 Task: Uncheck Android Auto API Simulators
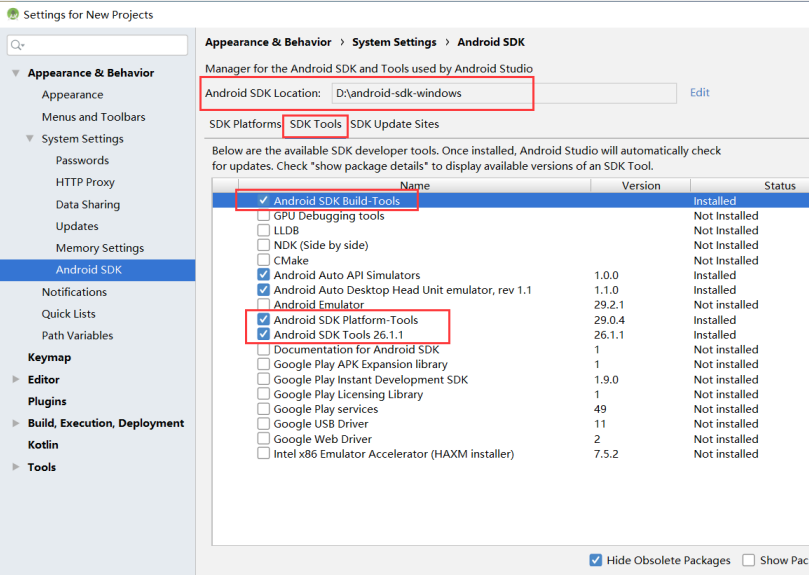click(x=264, y=275)
